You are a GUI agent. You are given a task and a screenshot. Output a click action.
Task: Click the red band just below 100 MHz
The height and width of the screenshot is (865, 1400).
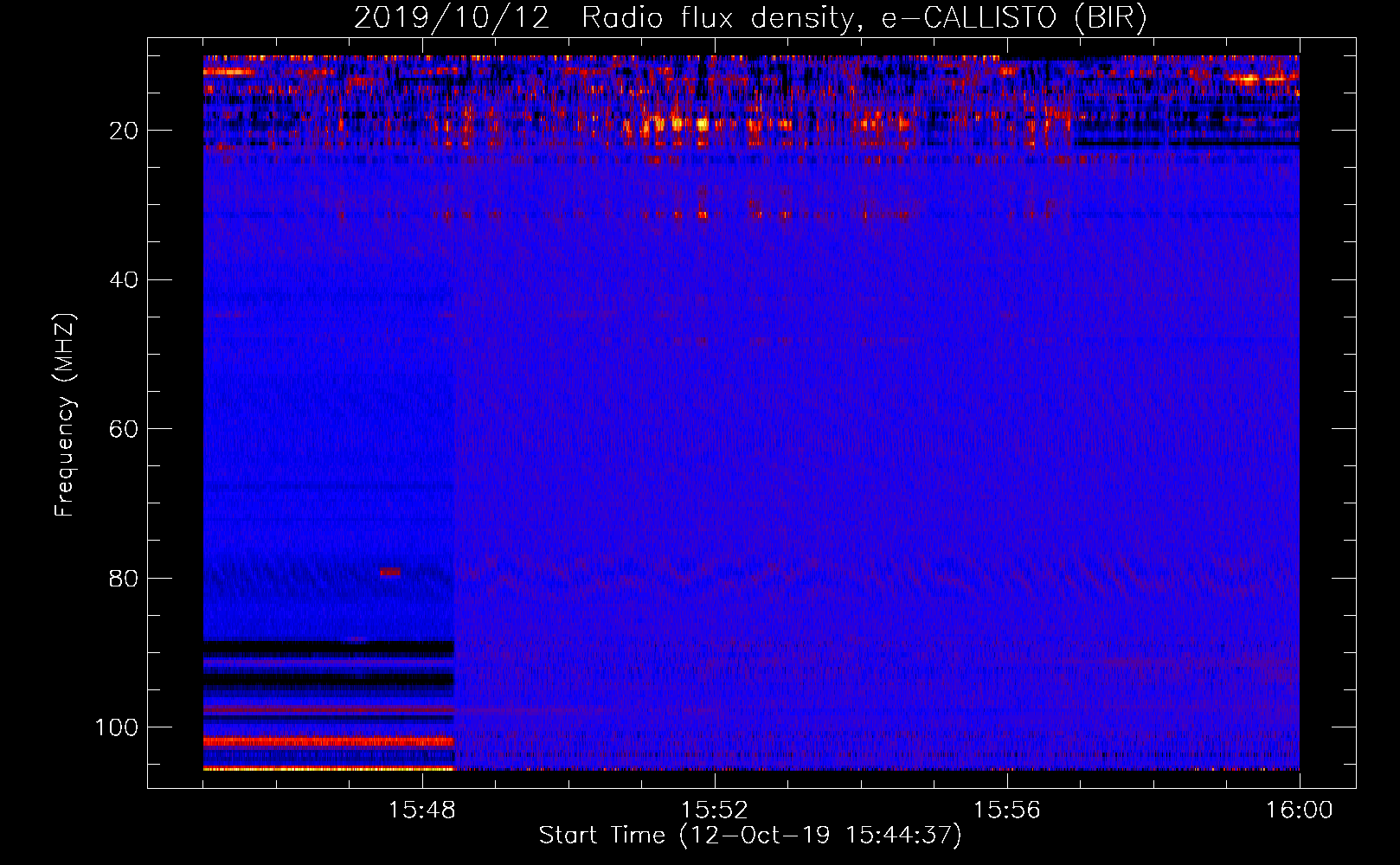(x=329, y=741)
